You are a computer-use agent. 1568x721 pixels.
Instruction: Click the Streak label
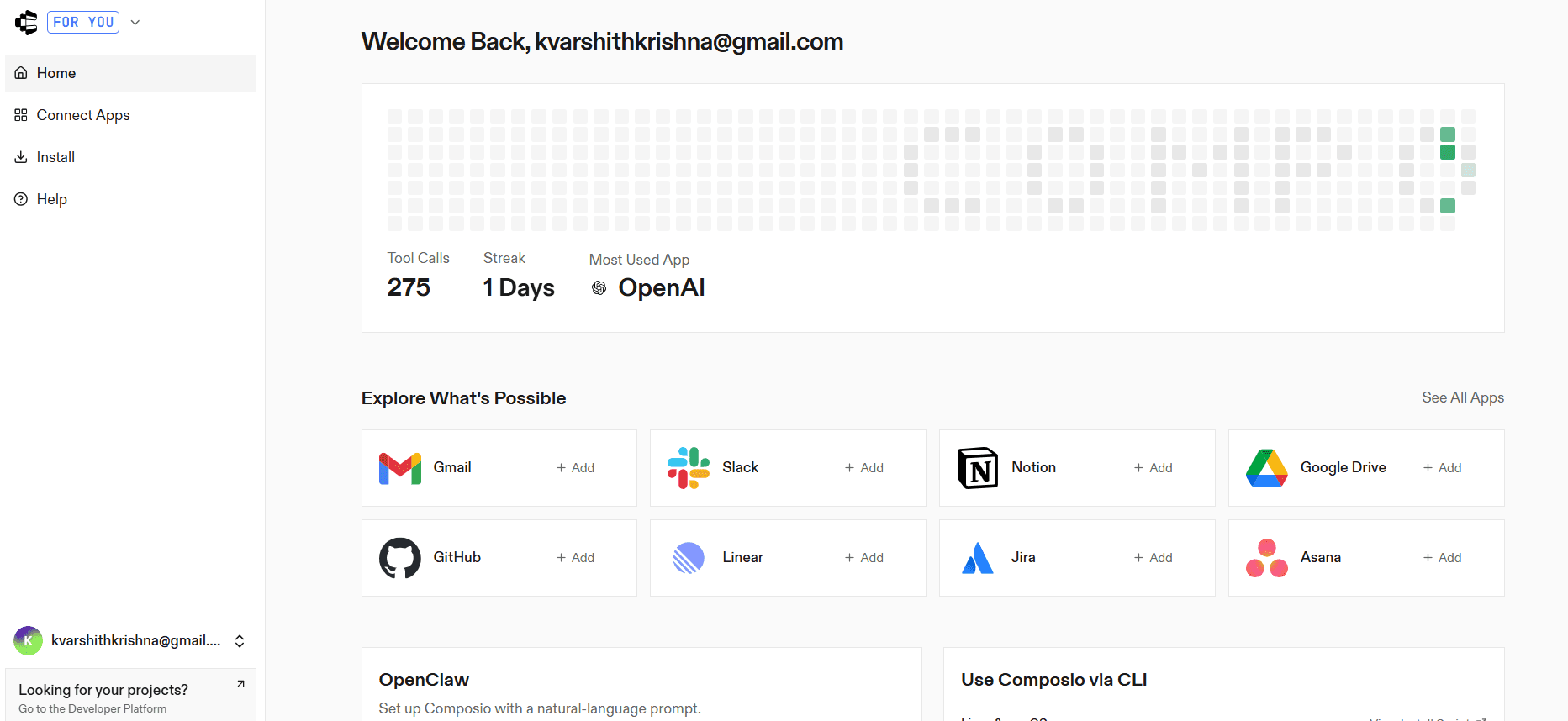click(504, 258)
